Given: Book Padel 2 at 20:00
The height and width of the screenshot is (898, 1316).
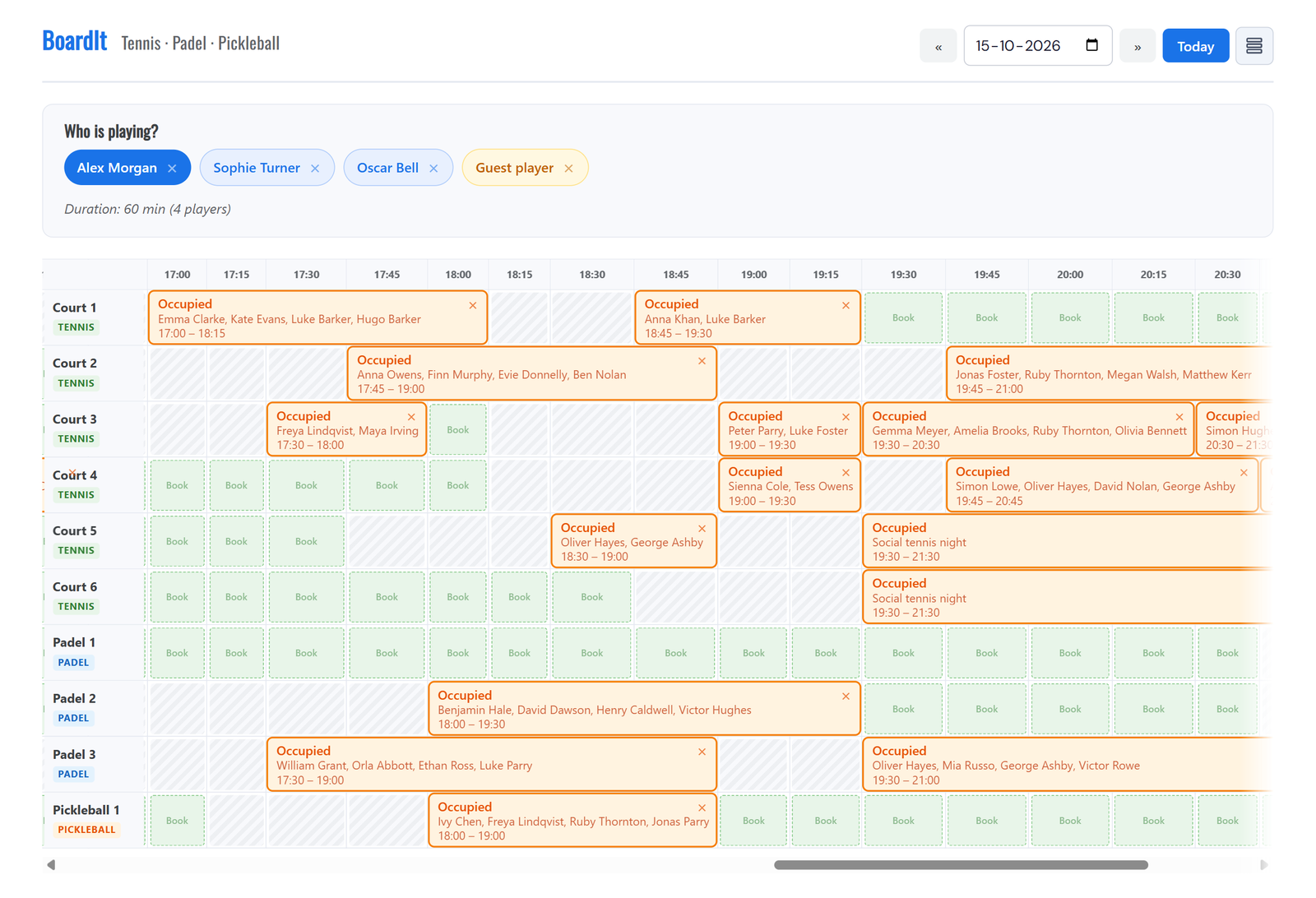Looking at the screenshot, I should tap(1070, 709).
